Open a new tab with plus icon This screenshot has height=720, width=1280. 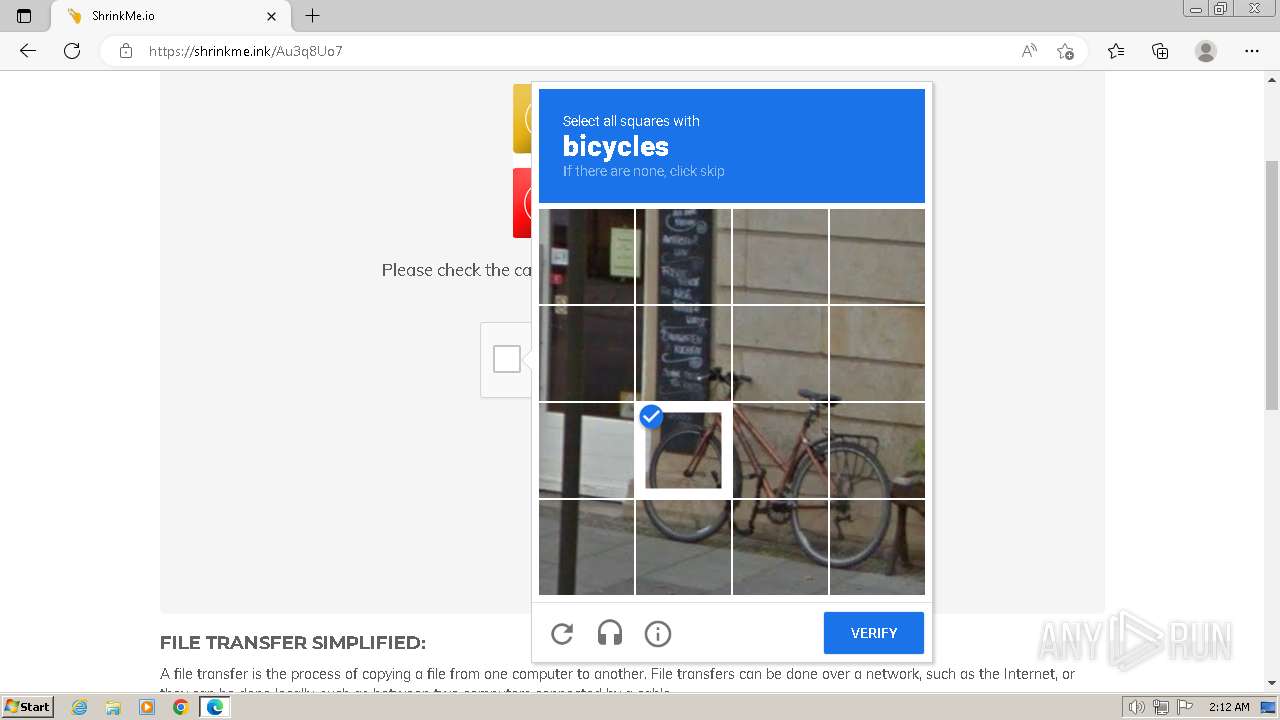click(312, 16)
